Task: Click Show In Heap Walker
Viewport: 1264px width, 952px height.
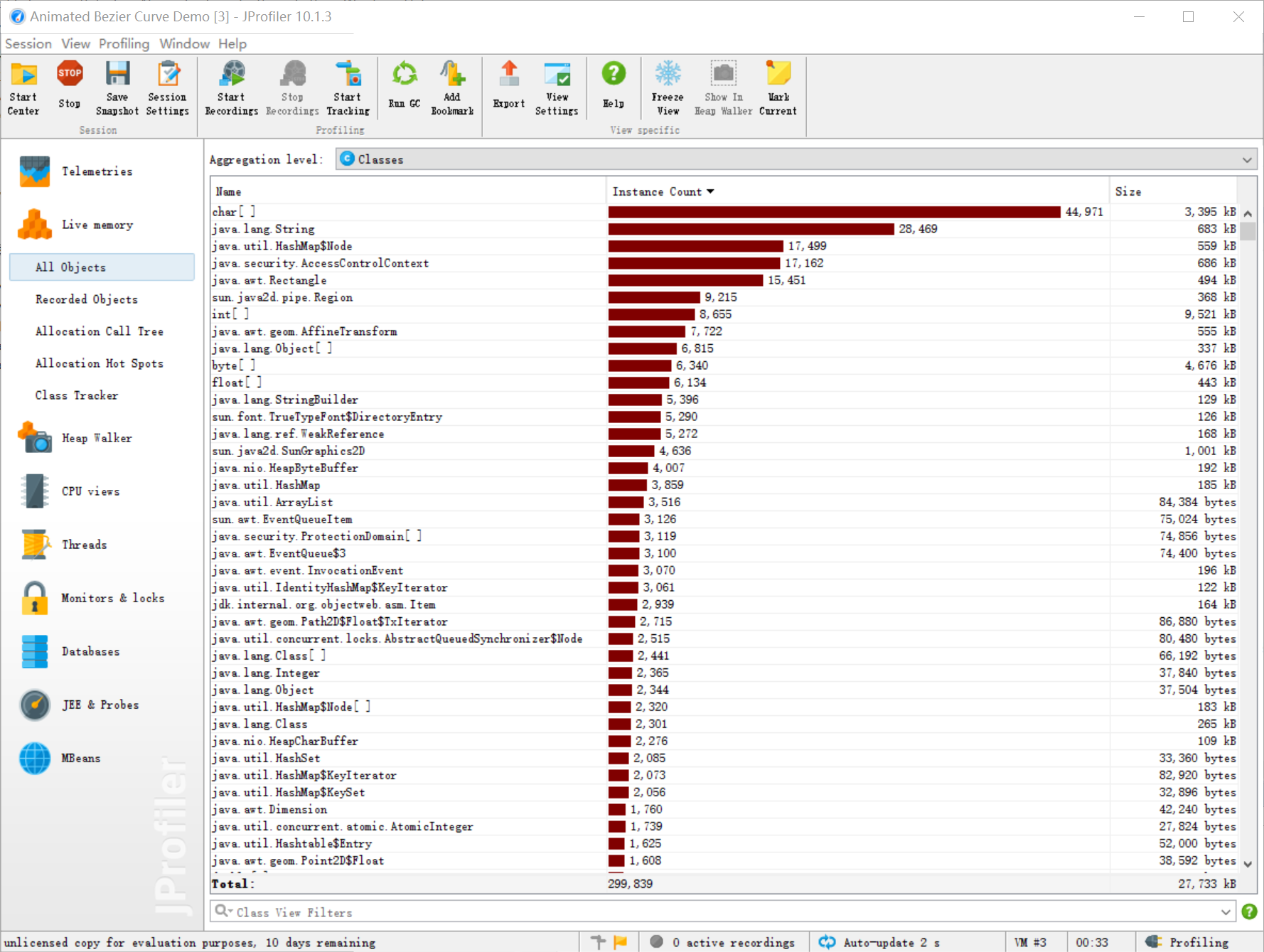Action: click(724, 89)
